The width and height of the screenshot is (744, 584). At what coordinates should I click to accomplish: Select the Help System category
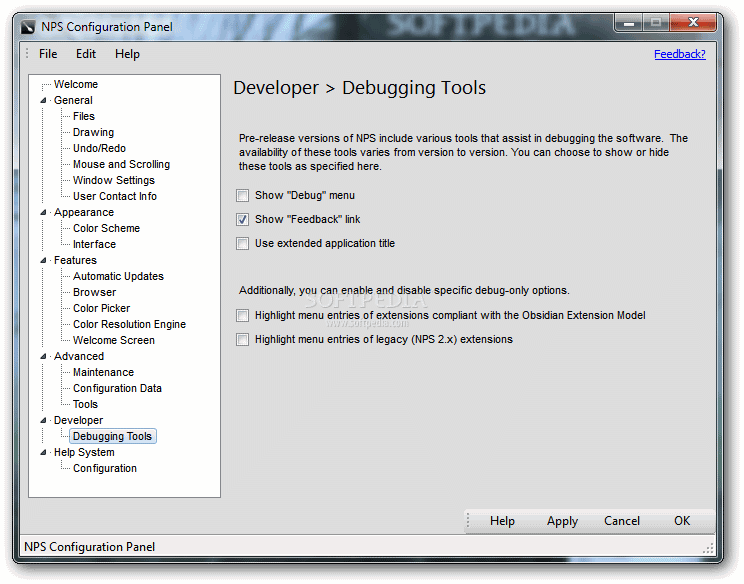click(x=84, y=453)
